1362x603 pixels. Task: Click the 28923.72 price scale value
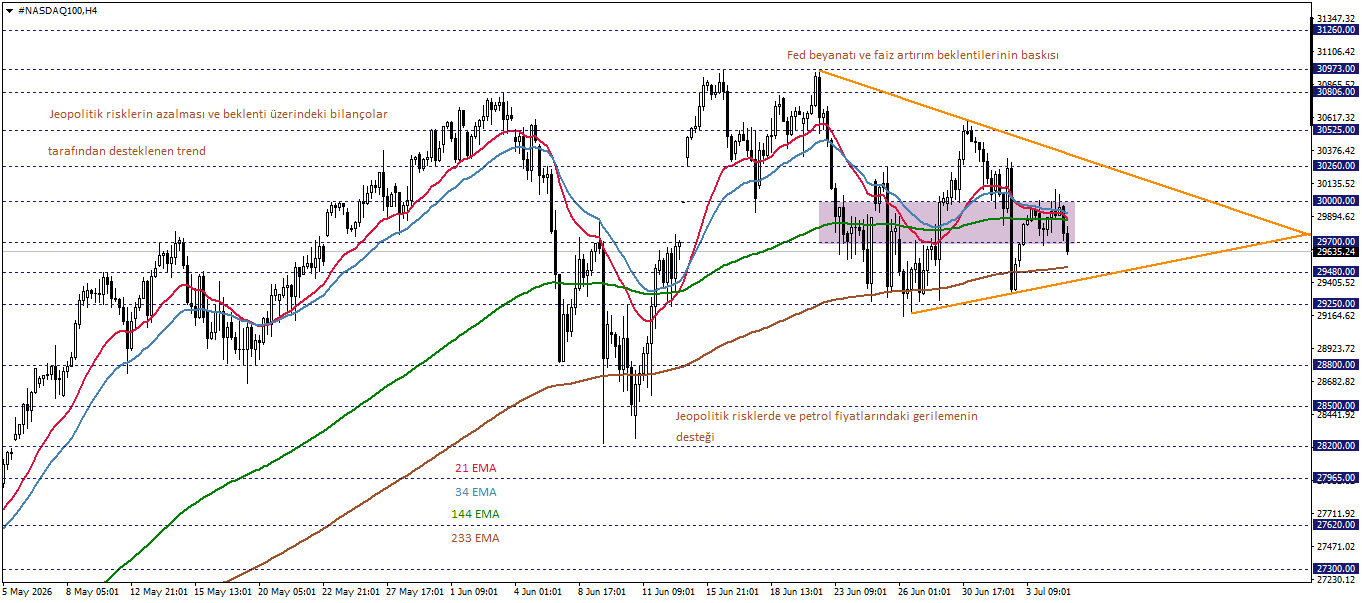tap(1336, 348)
